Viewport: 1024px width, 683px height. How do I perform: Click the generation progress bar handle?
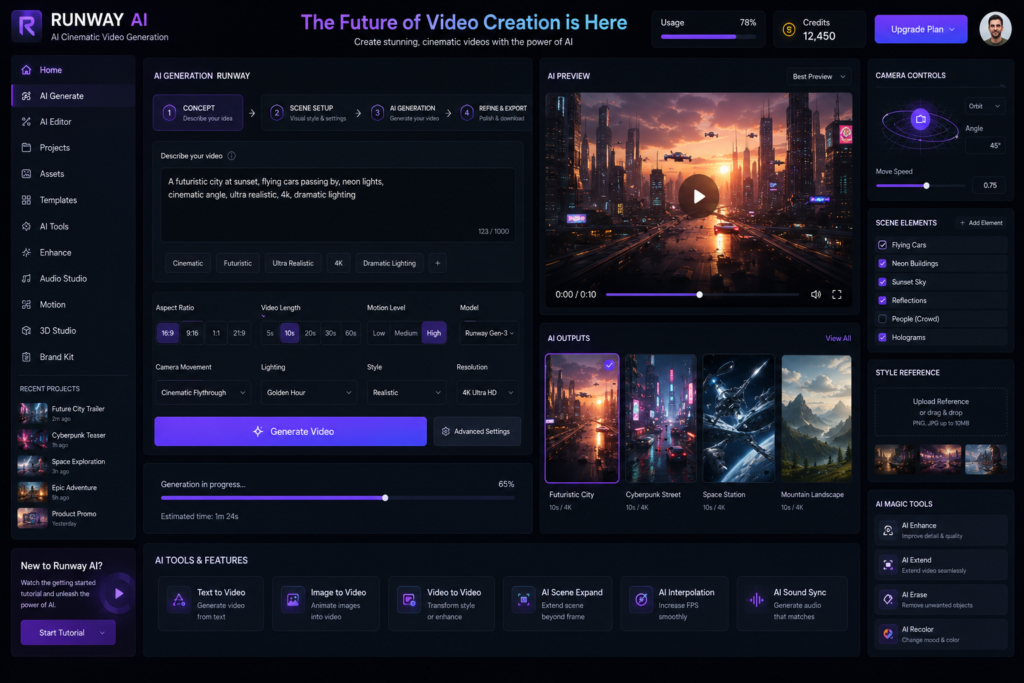[385, 498]
